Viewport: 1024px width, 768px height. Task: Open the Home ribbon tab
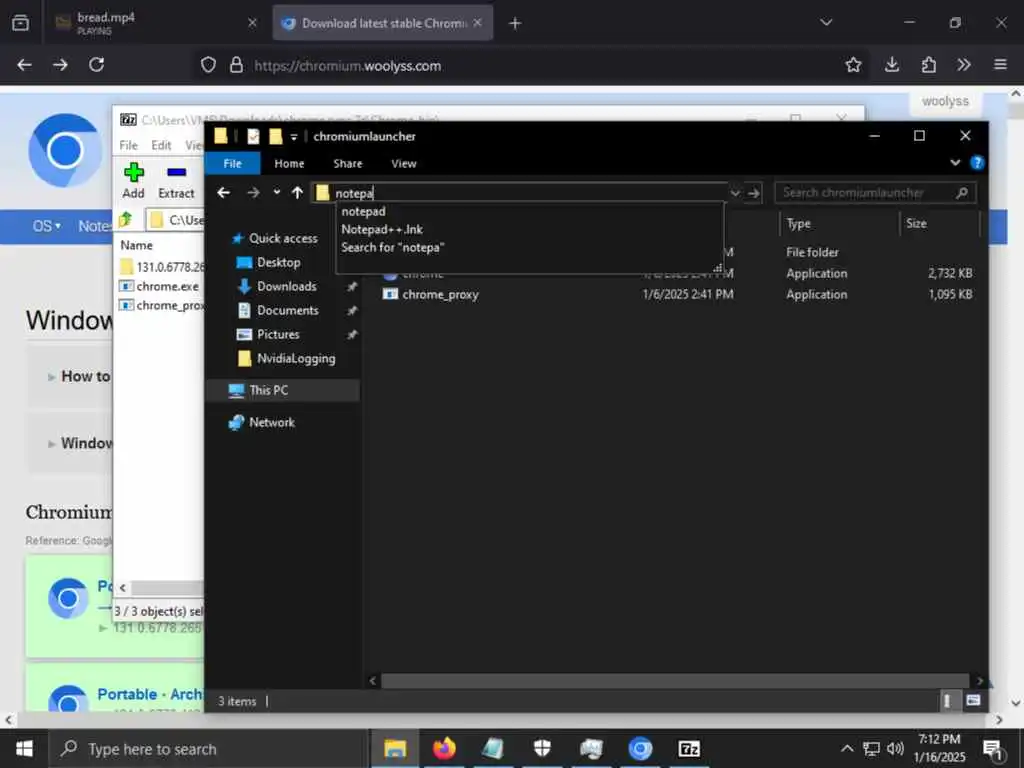tap(289, 163)
